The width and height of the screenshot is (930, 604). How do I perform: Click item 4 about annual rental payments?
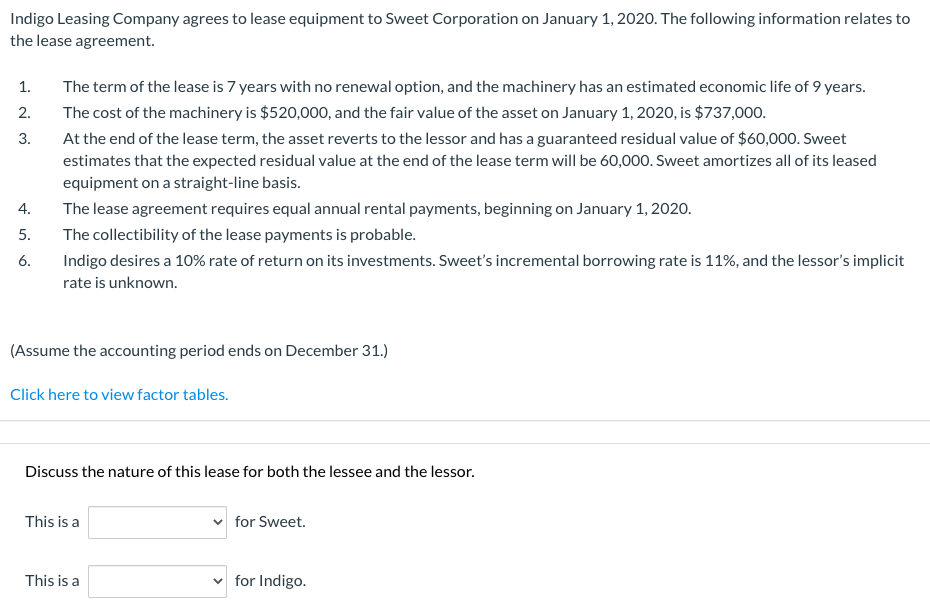coord(377,208)
